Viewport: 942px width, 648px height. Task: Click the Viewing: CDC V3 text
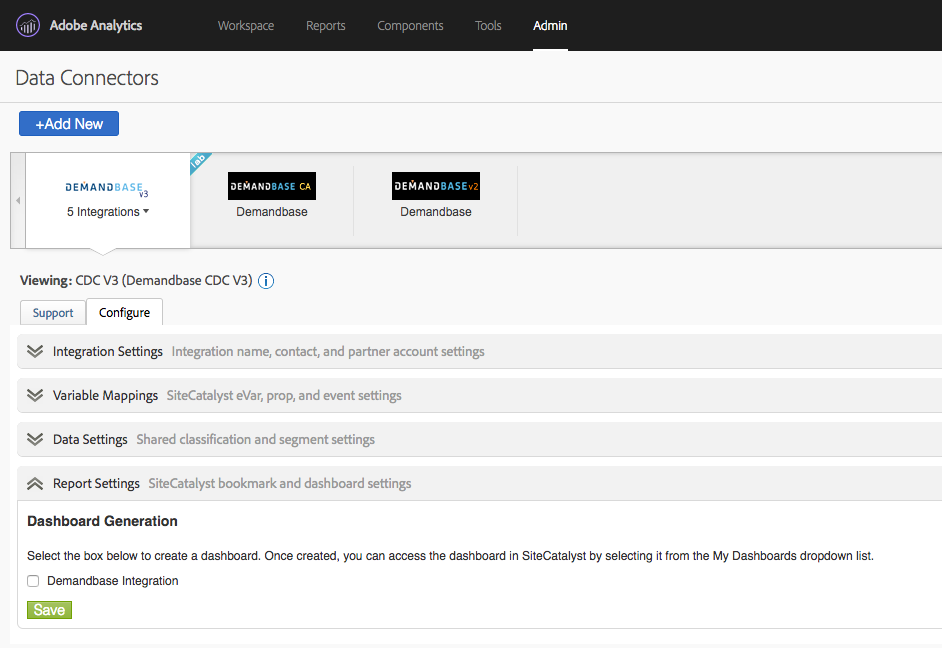point(136,280)
